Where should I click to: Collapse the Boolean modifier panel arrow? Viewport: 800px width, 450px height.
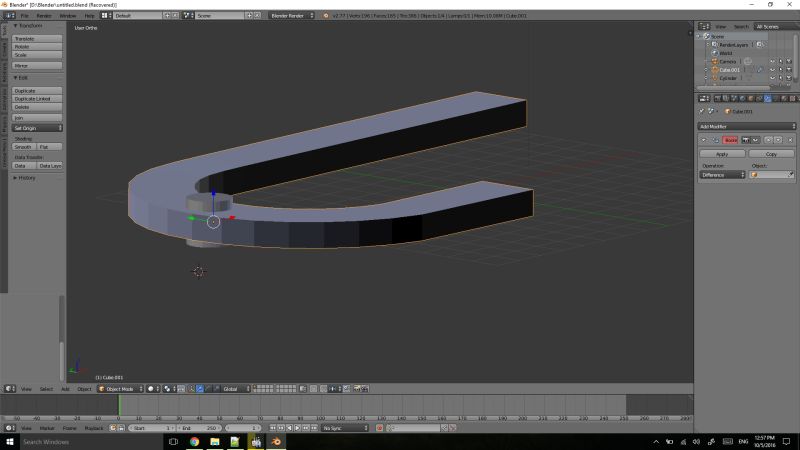click(x=704, y=140)
